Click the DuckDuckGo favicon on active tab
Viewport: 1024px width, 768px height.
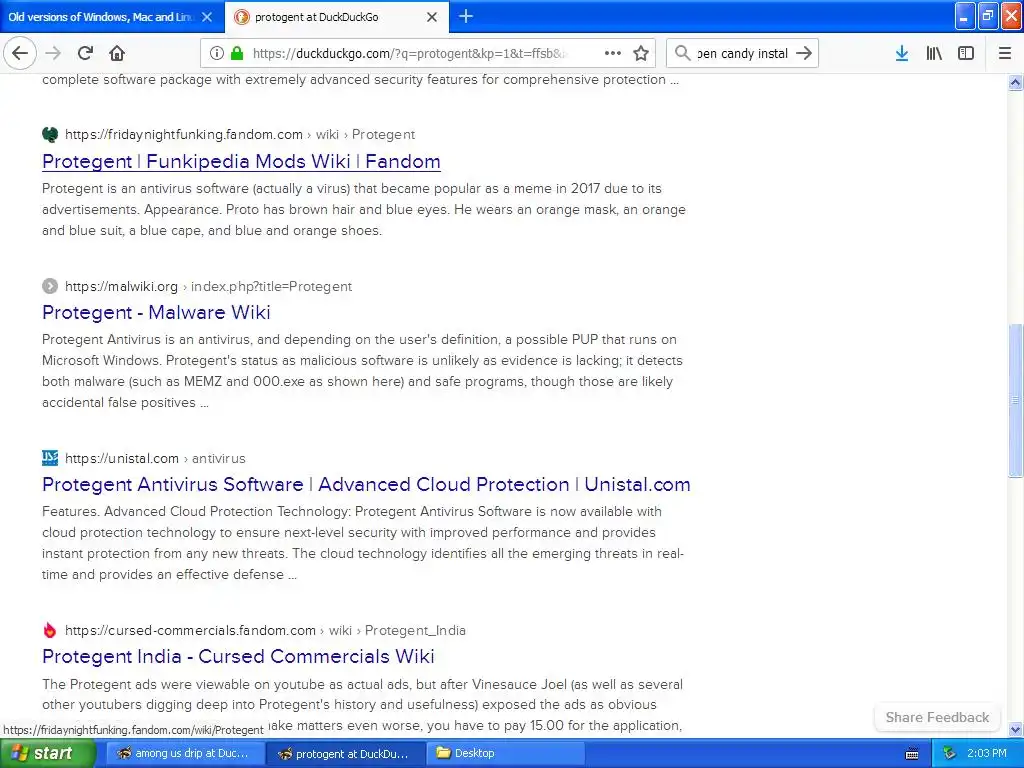tap(242, 17)
